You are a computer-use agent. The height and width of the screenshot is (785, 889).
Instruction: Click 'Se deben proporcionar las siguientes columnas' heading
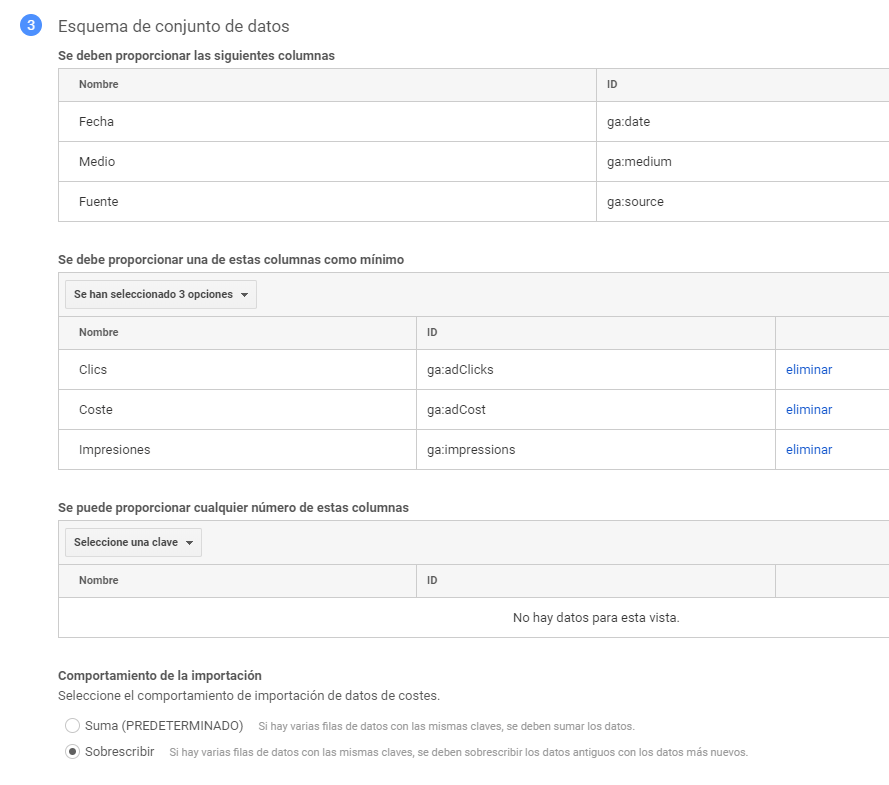tap(196, 56)
